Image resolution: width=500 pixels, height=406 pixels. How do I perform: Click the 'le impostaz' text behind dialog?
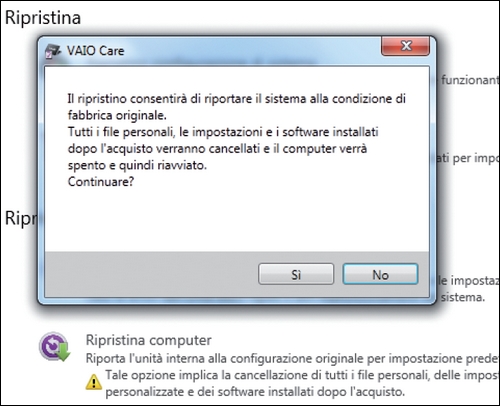469,281
